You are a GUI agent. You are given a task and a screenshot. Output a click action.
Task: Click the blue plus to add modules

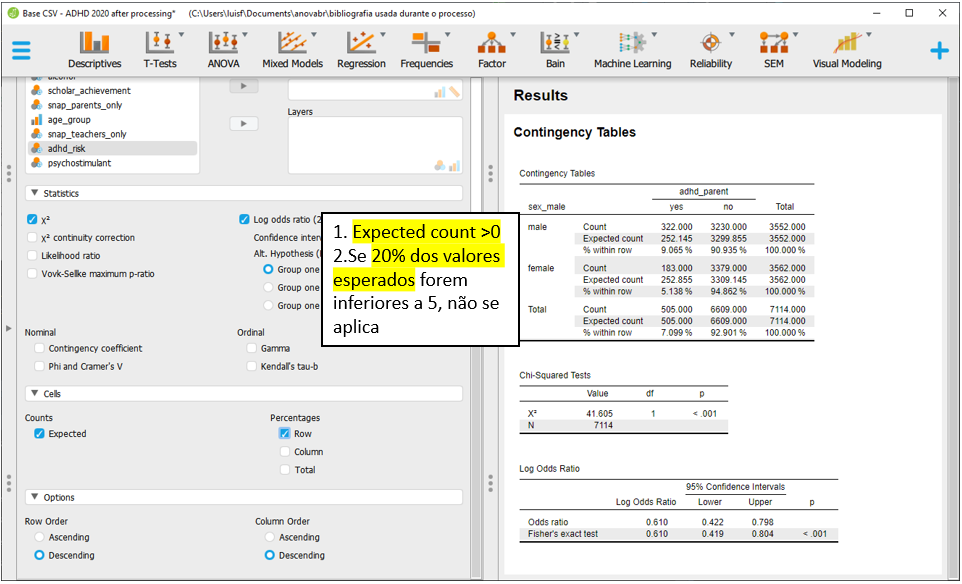point(939,50)
